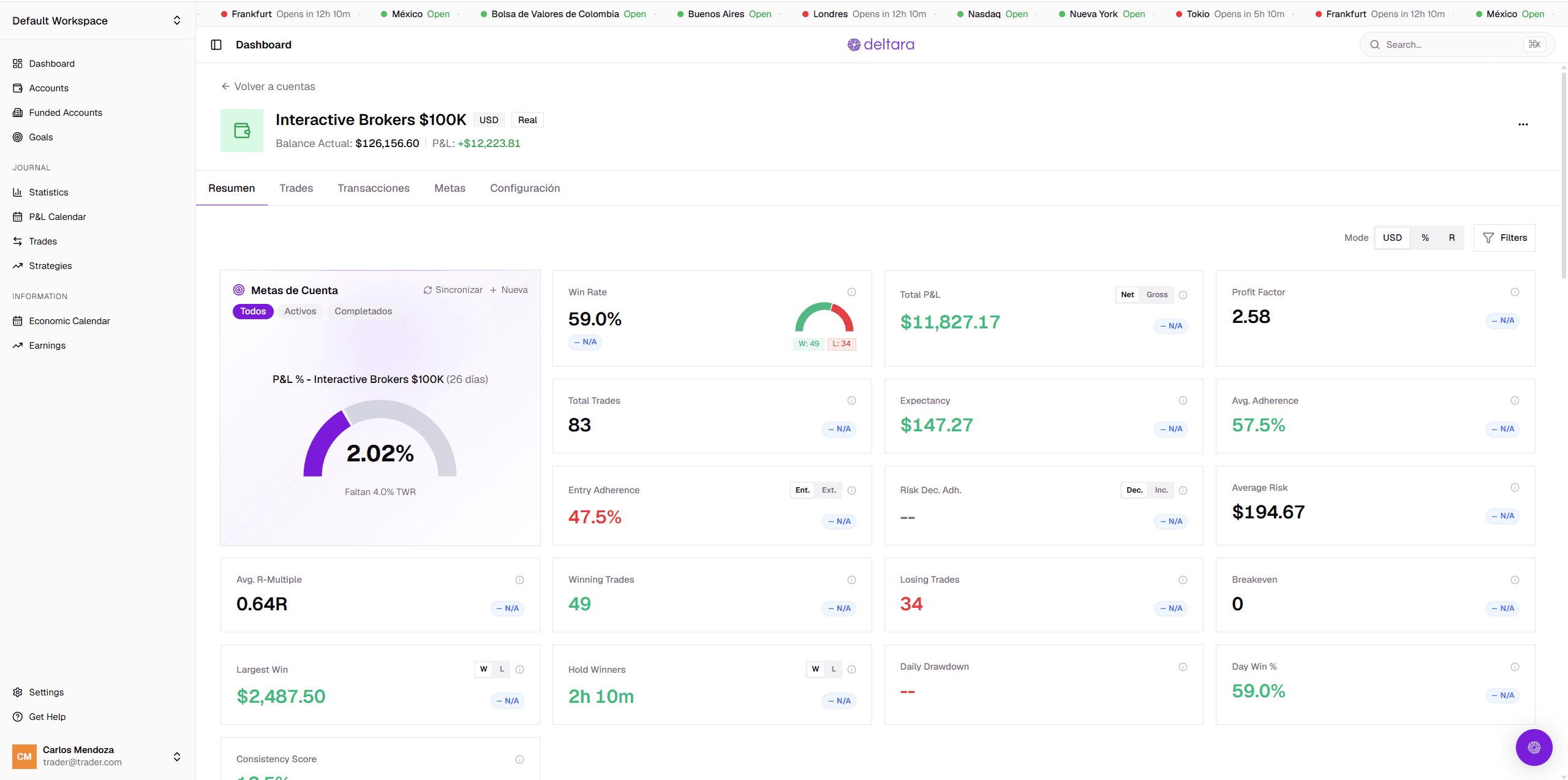Screen dimensions: 1568x780
Task: Click the Consistency Score info icon
Action: [519, 759]
